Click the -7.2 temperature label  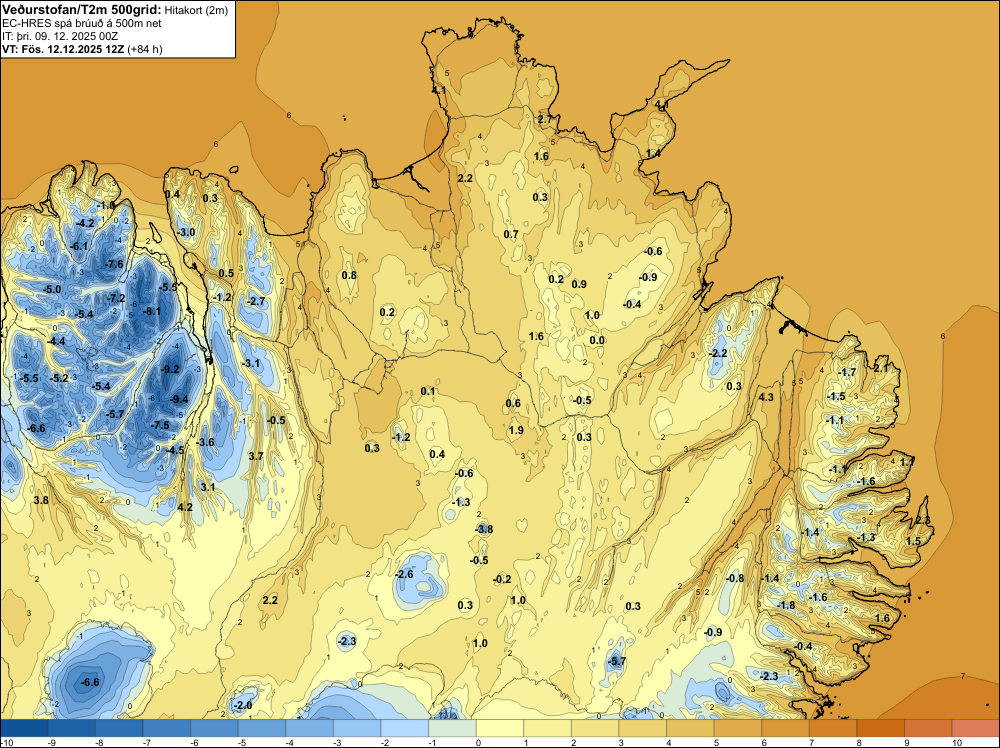click(x=116, y=298)
